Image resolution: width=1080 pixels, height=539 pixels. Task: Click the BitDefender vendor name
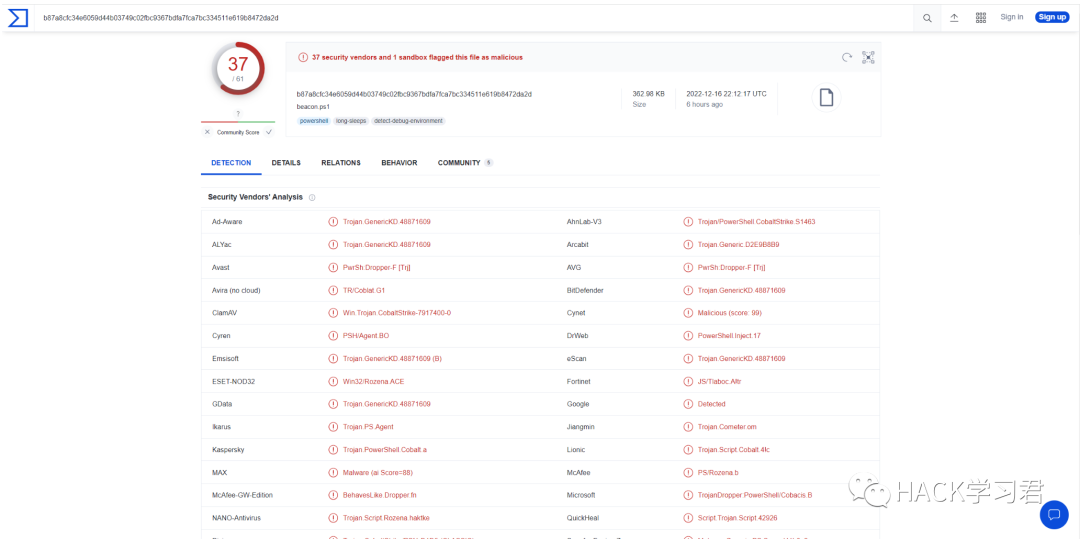click(585, 290)
